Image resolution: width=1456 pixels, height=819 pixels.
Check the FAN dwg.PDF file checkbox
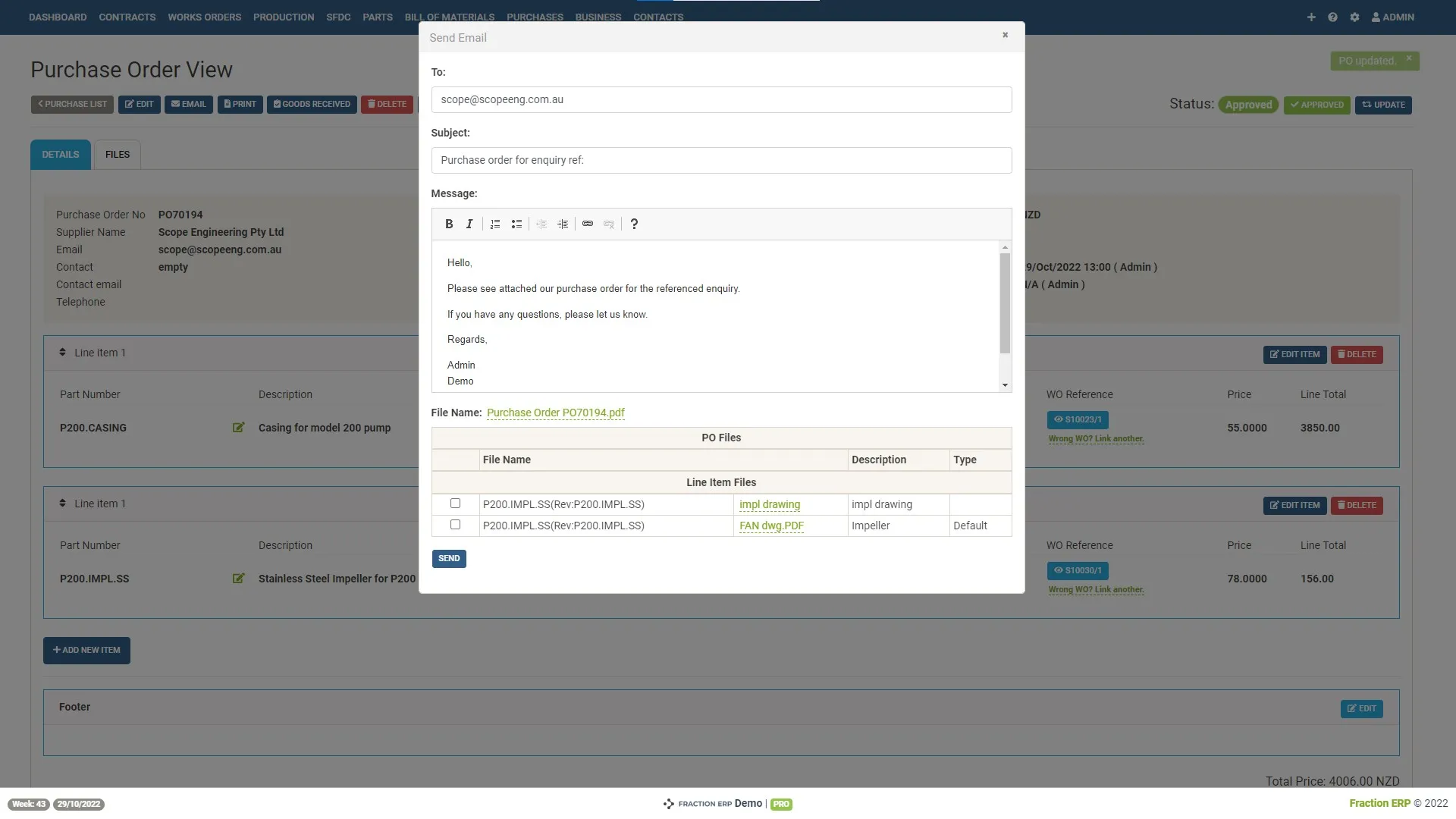[x=455, y=525]
